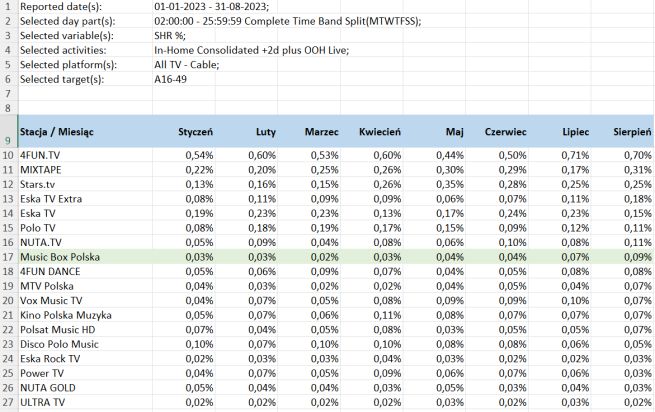The height and width of the screenshot is (412, 655).
Task: Select the Sierpień header cell
Action: (632, 132)
